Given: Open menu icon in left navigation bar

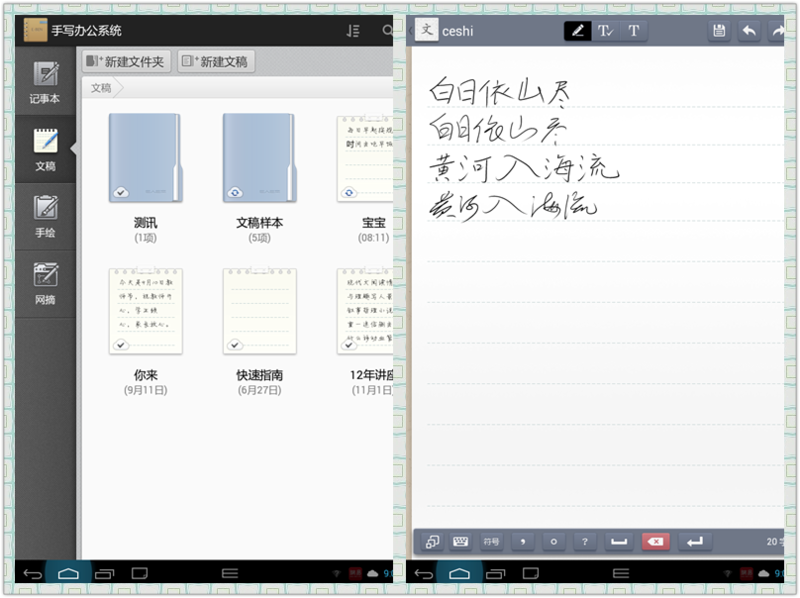Looking at the screenshot, I should pos(230,574).
